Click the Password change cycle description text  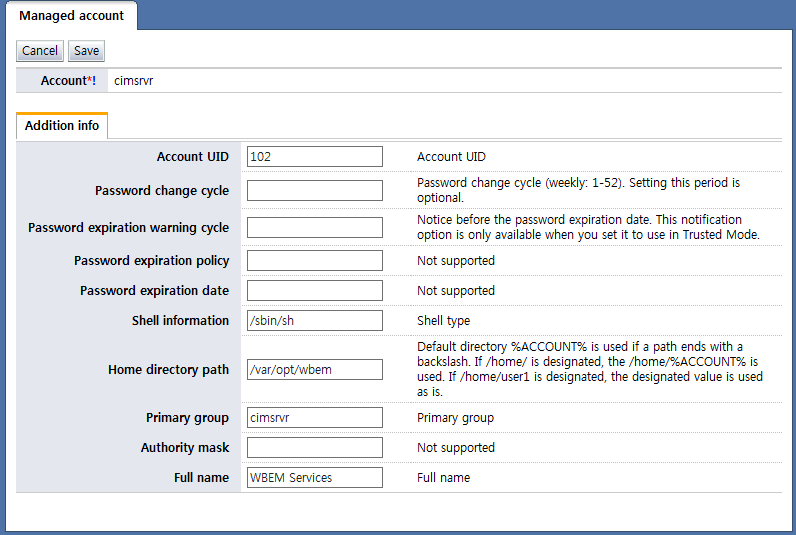(x=578, y=190)
